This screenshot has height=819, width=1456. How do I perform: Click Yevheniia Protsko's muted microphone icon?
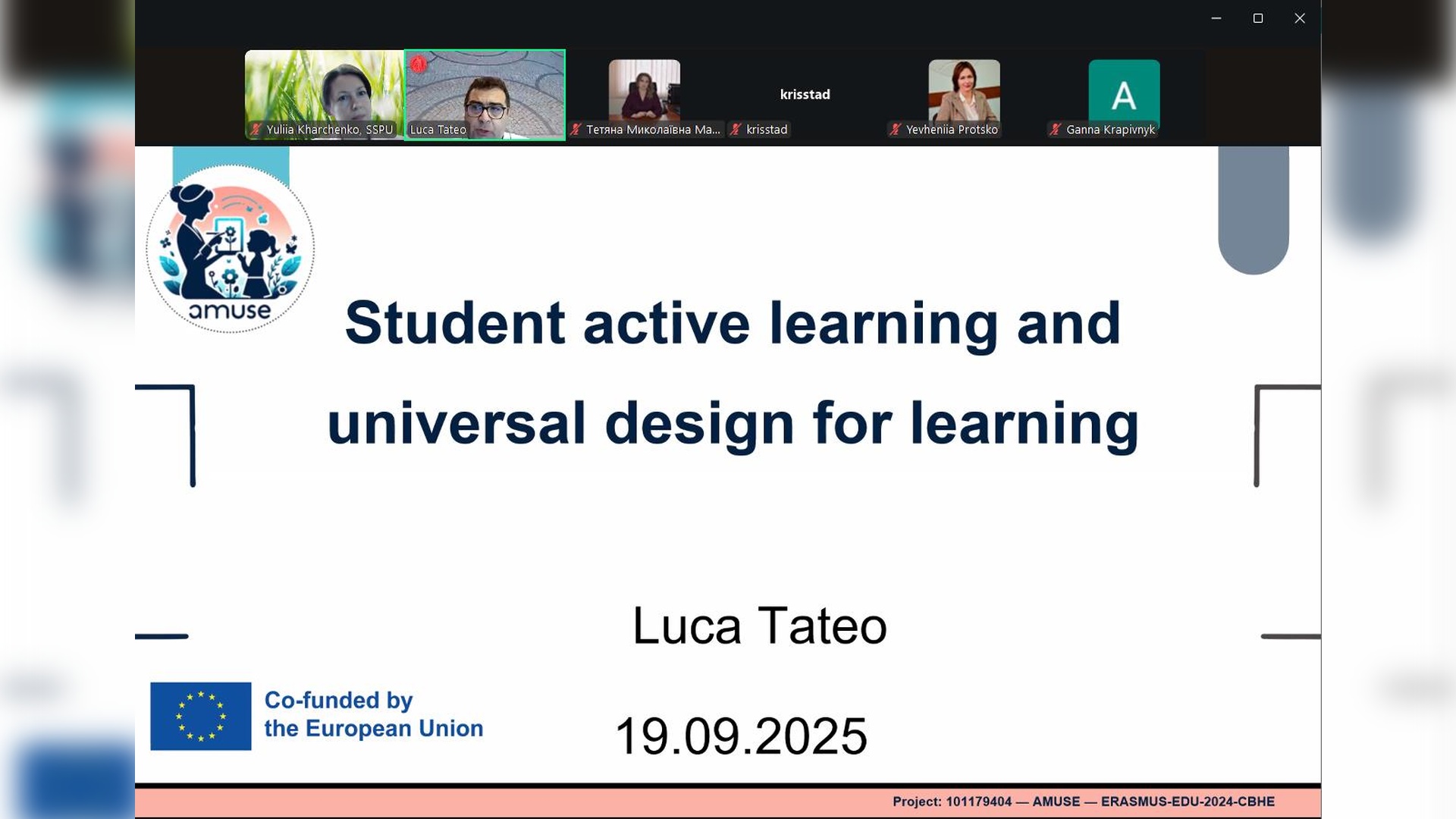pos(895,130)
